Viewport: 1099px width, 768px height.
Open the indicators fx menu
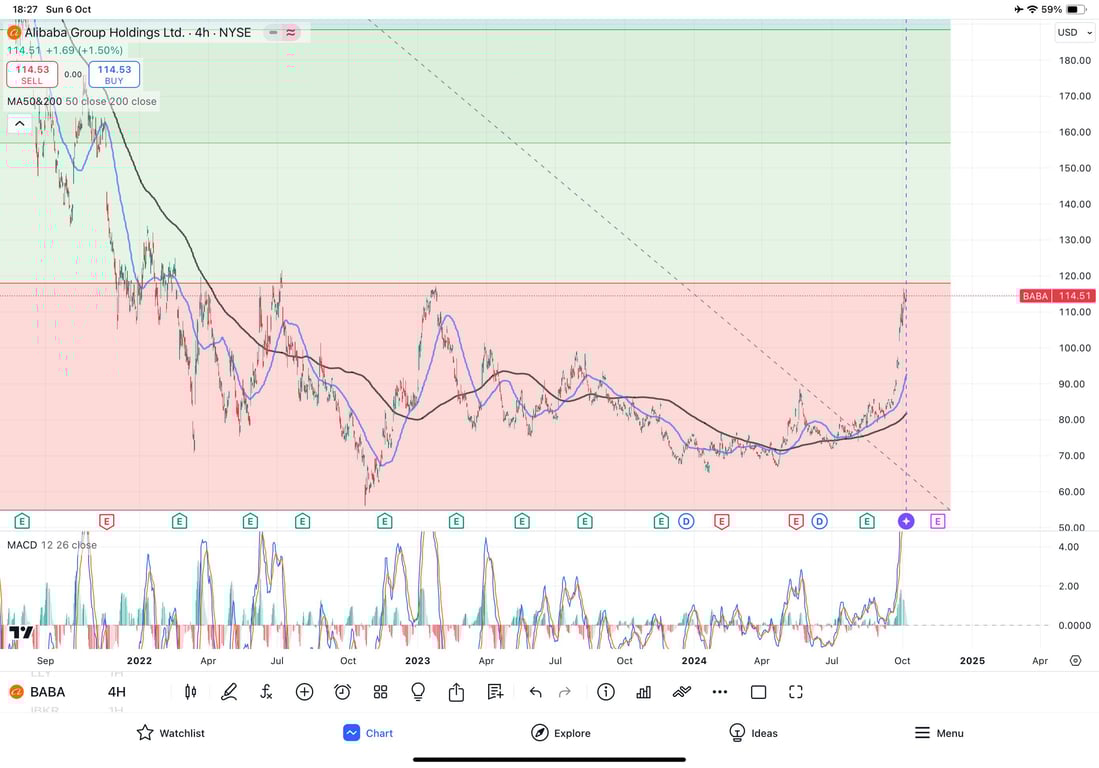[266, 692]
